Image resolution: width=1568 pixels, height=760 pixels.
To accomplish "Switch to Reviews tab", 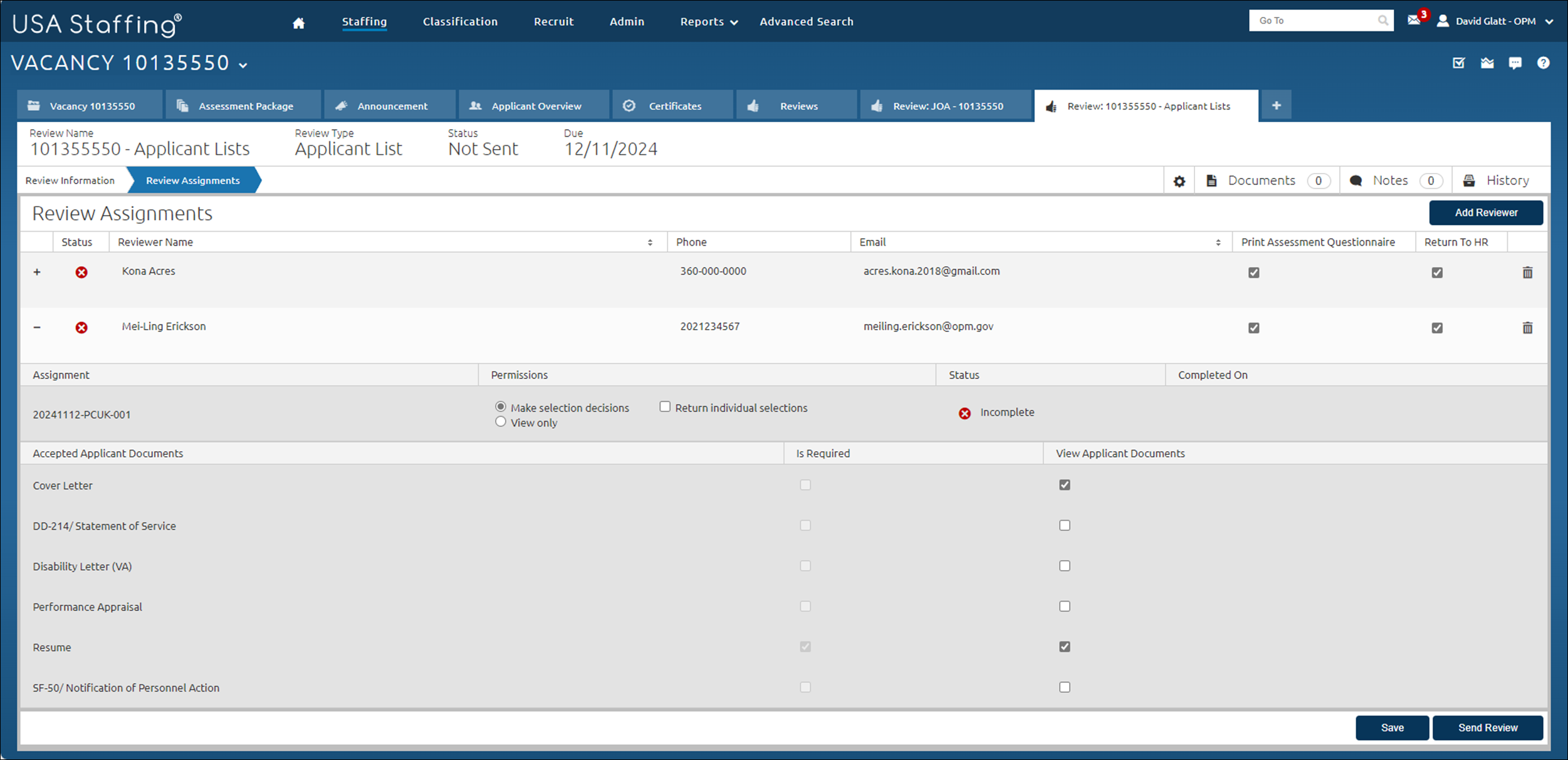I will coord(797,105).
